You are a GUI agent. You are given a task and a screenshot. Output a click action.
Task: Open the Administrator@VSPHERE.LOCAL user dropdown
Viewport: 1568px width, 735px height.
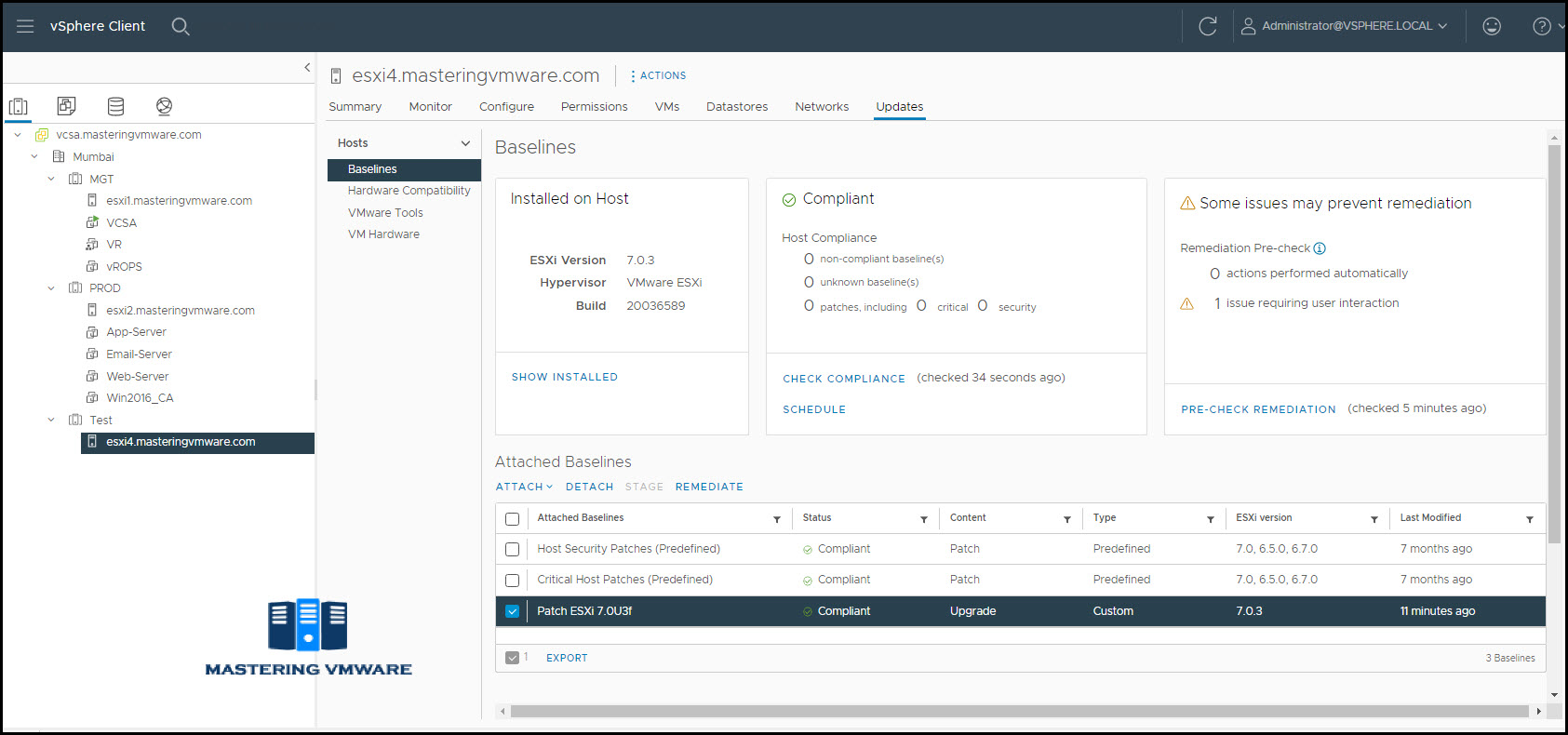(1346, 26)
